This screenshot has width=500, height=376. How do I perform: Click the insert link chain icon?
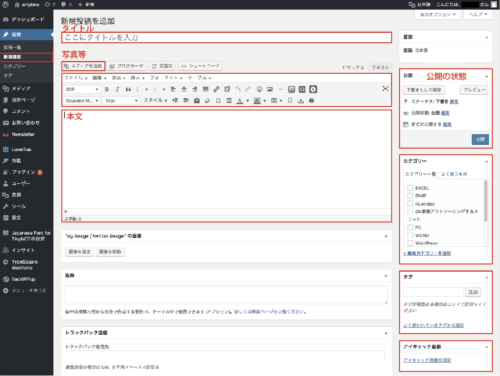(x=216, y=89)
